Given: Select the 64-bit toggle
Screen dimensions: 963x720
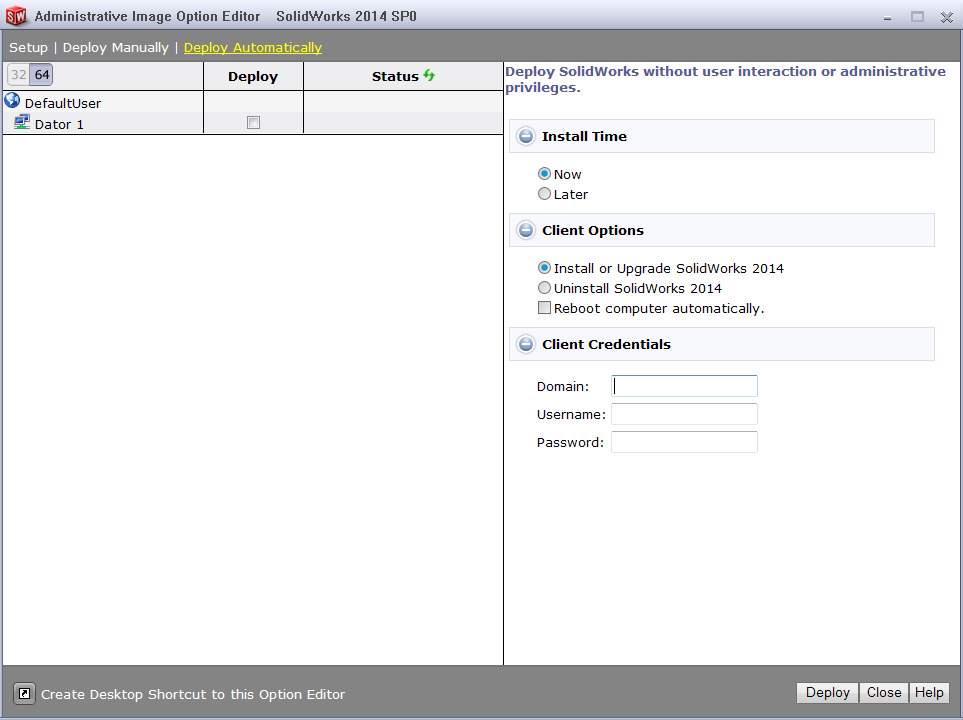Looking at the screenshot, I should click(x=42, y=75).
